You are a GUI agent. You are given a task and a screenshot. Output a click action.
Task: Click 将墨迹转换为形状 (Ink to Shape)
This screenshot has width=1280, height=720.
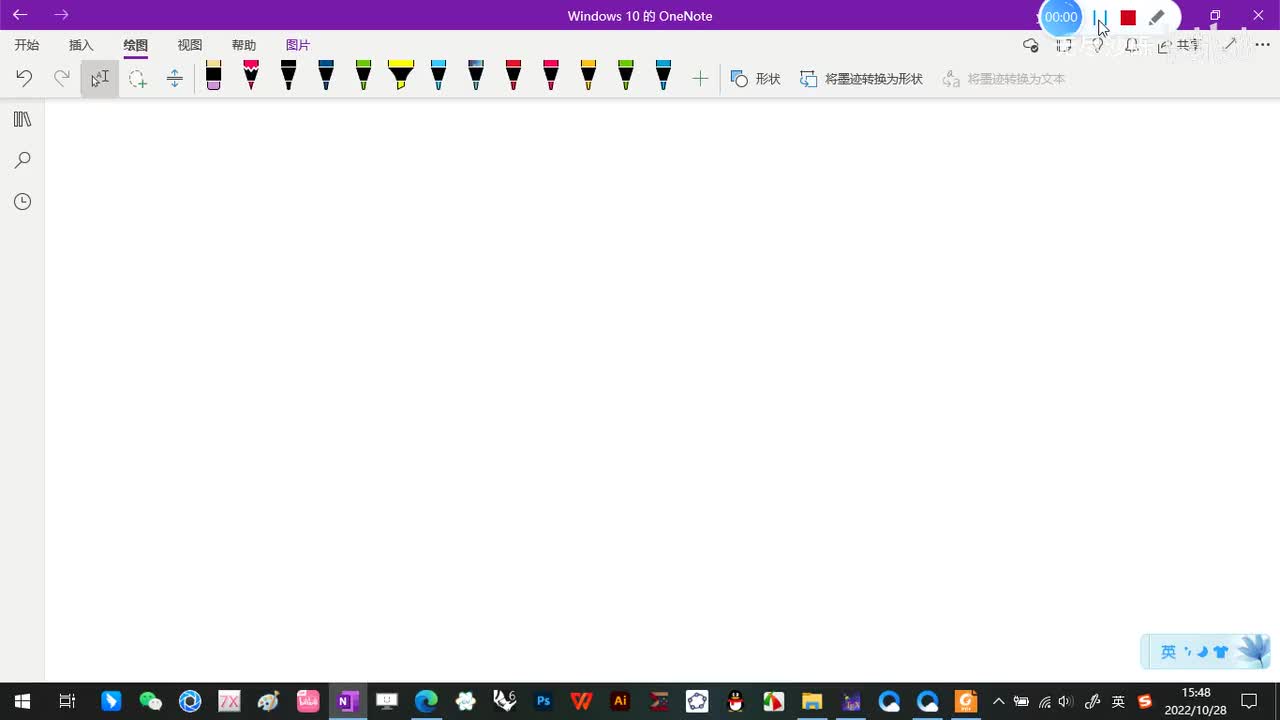point(861,78)
